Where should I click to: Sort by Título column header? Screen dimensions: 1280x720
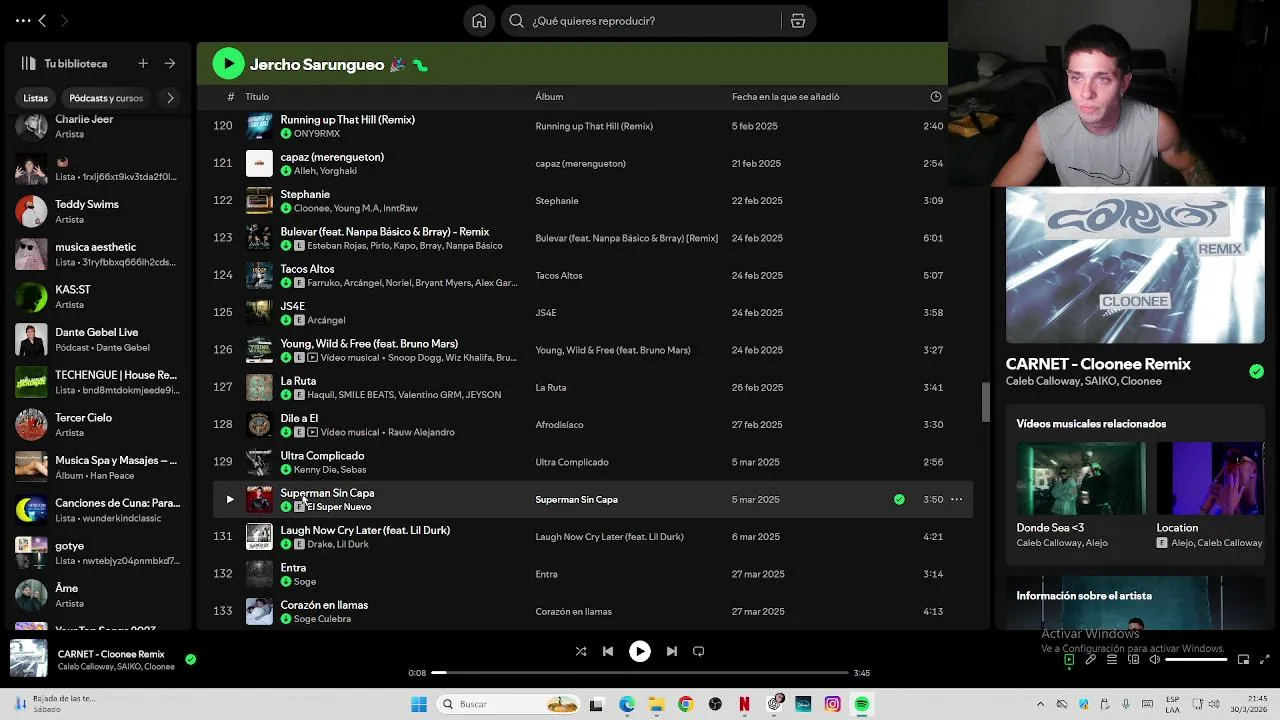tap(257, 97)
